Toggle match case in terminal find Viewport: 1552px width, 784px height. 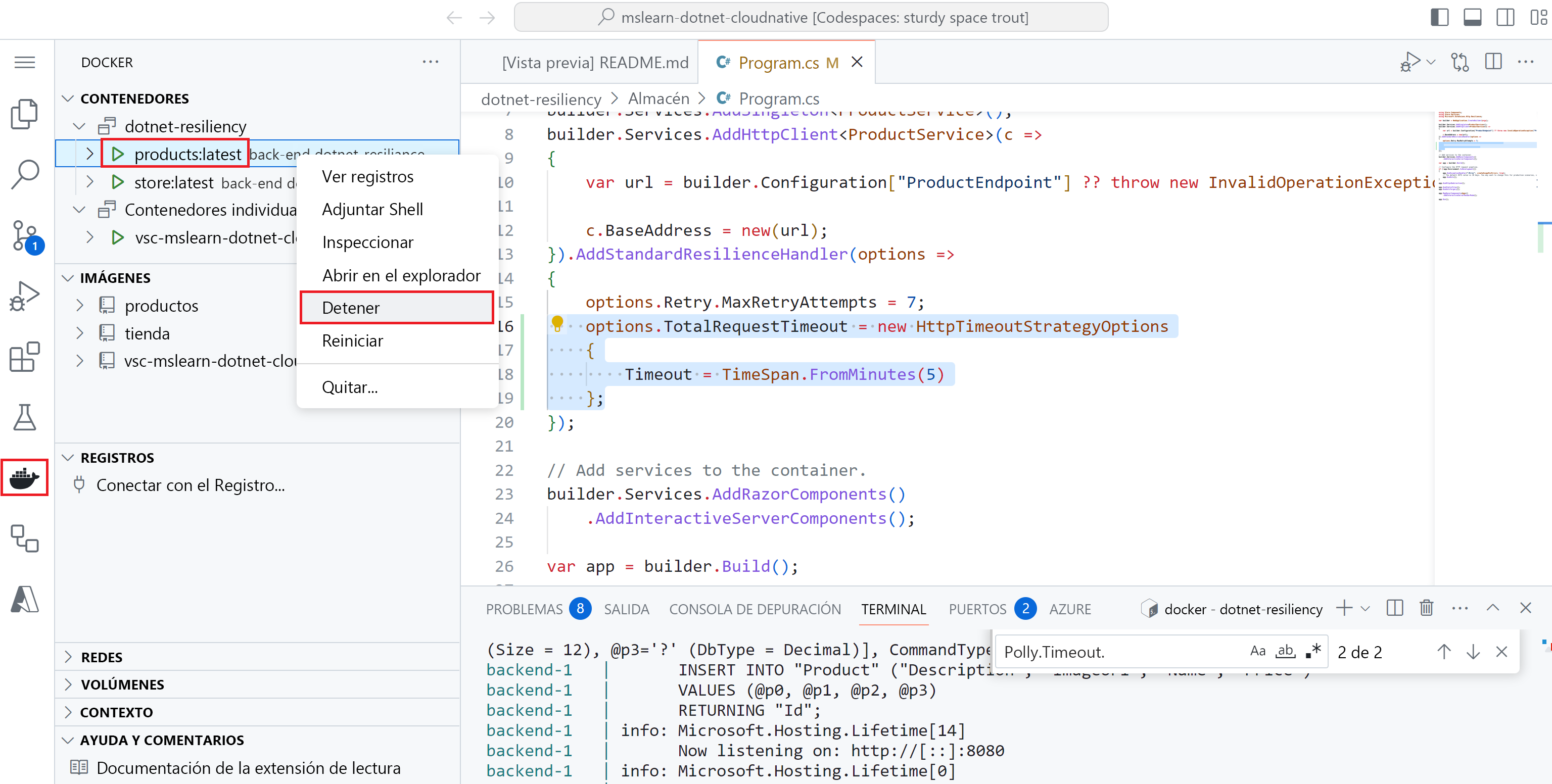pos(1257,651)
